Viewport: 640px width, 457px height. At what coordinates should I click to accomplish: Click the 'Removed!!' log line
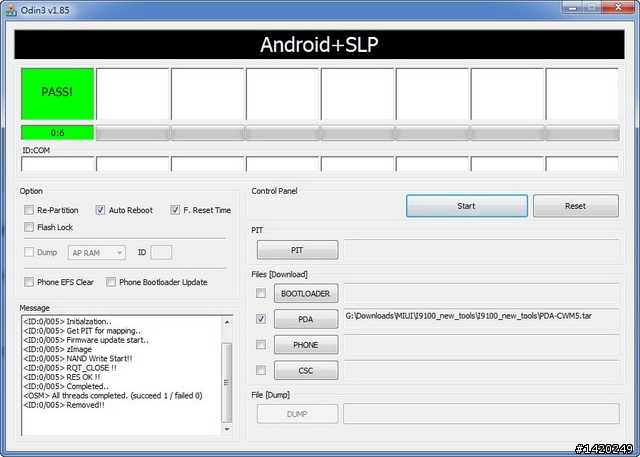point(64,405)
